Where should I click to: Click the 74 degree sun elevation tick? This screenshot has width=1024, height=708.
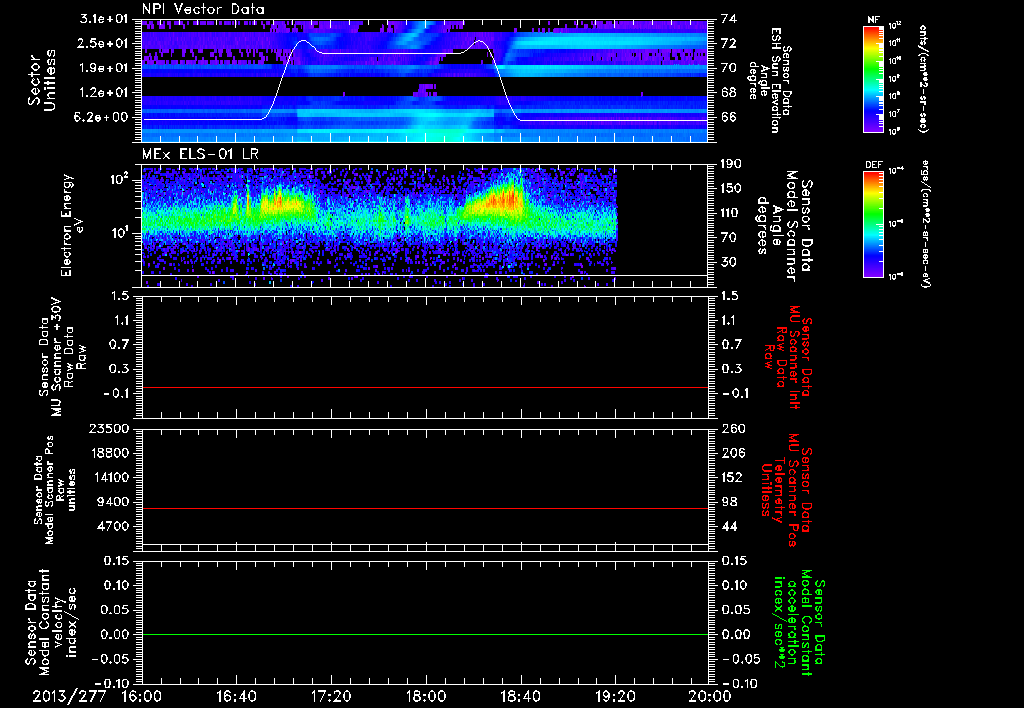(728, 19)
